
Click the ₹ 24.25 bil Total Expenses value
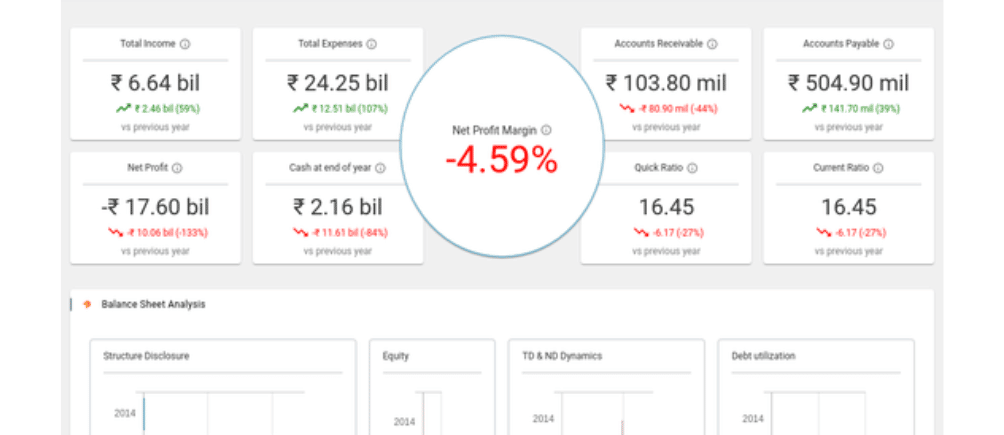(337, 83)
